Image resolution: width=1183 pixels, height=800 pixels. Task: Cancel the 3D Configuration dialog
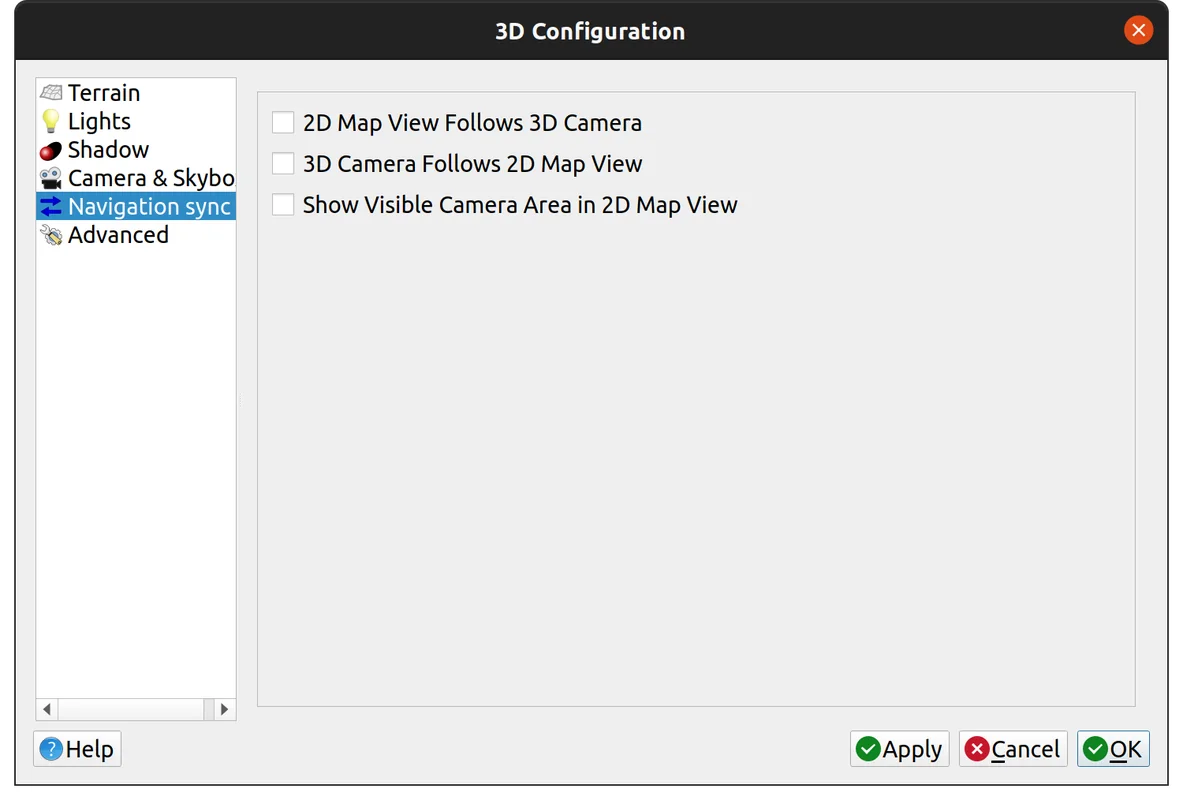coord(1012,749)
